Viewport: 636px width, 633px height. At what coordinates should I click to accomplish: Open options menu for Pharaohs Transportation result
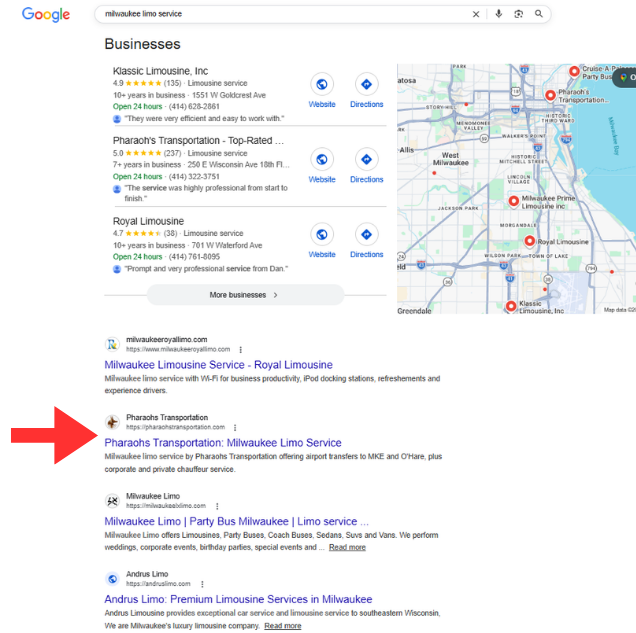(x=234, y=427)
